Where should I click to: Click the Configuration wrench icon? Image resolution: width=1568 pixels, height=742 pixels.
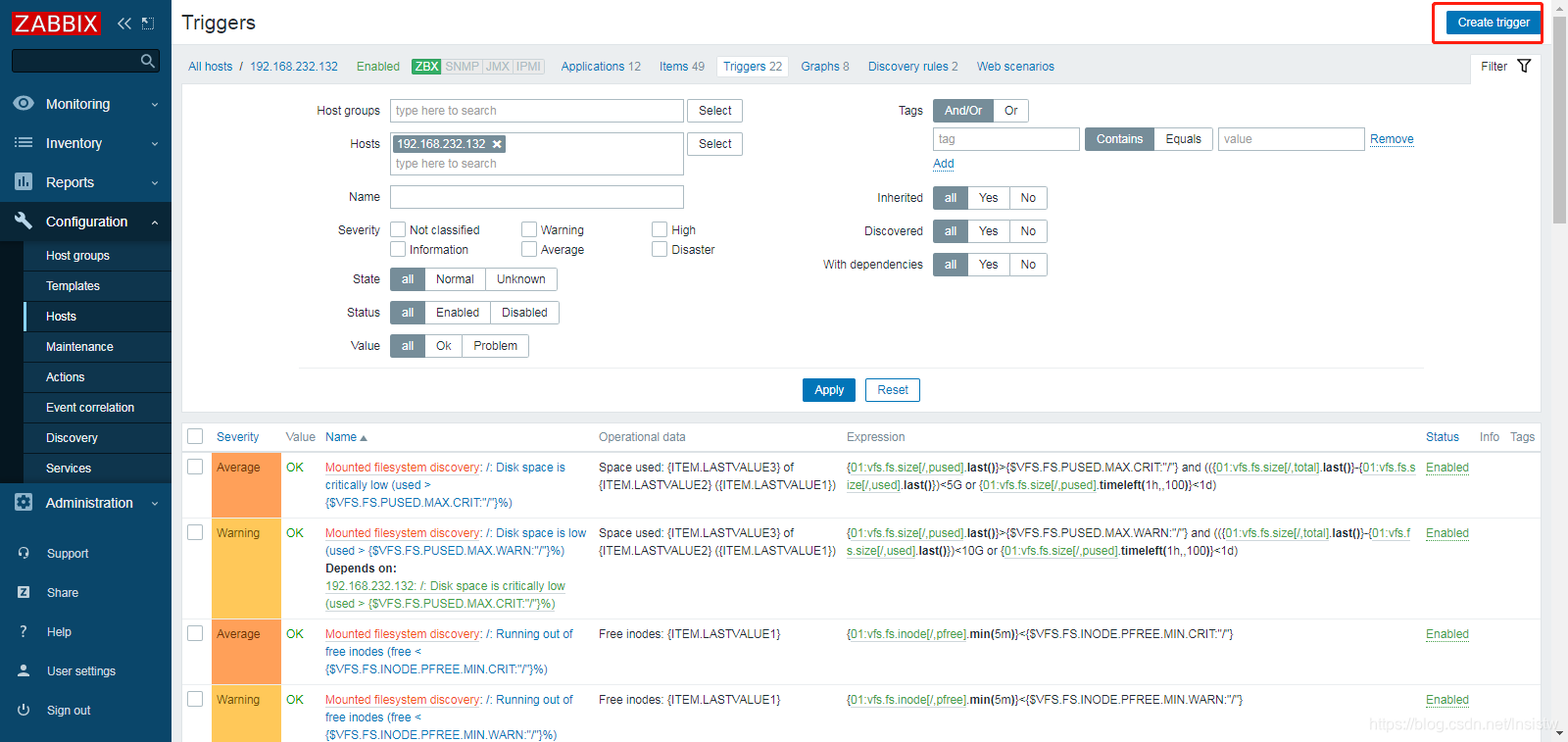click(x=24, y=221)
